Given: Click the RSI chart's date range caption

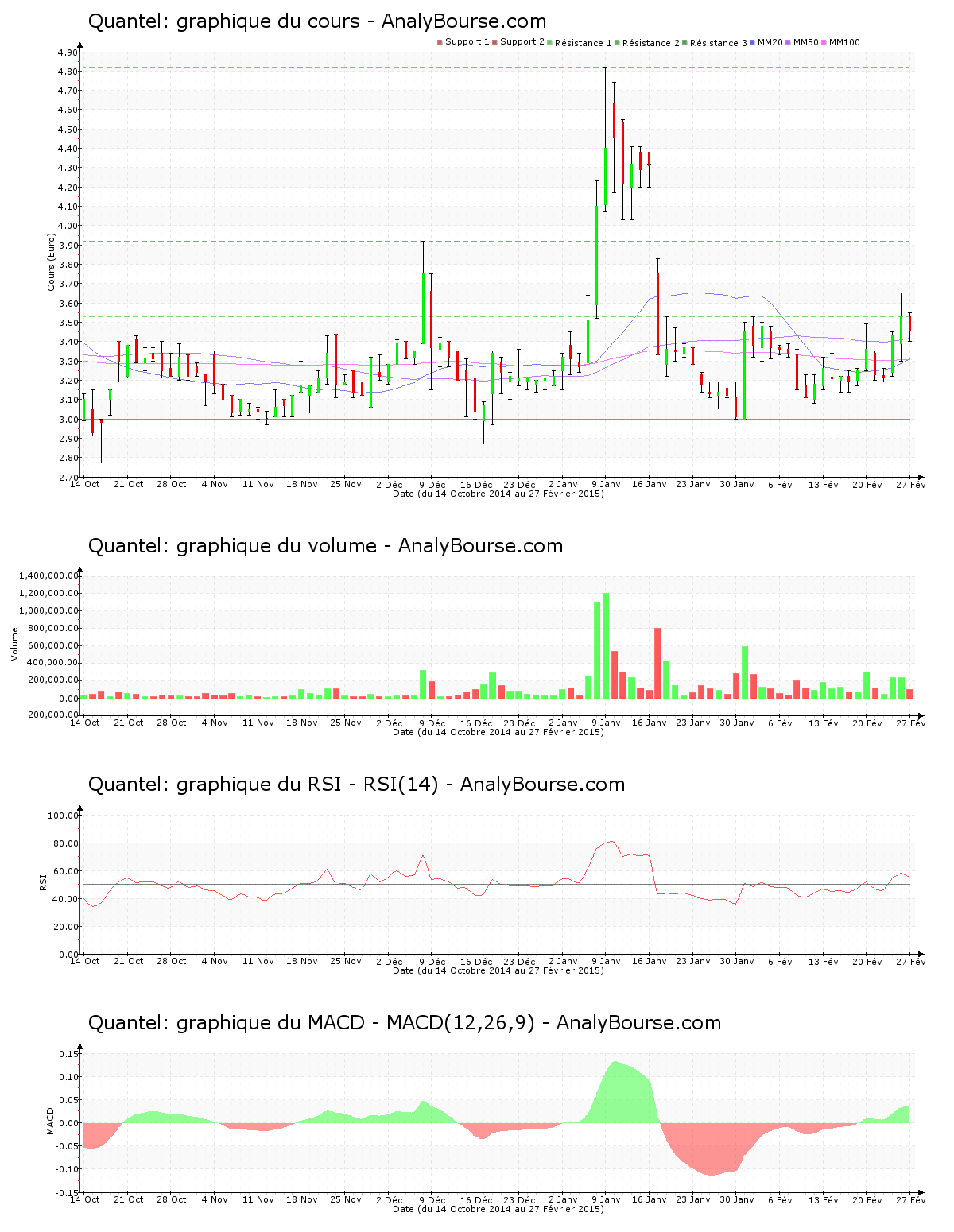Looking at the screenshot, I should coord(498,970).
